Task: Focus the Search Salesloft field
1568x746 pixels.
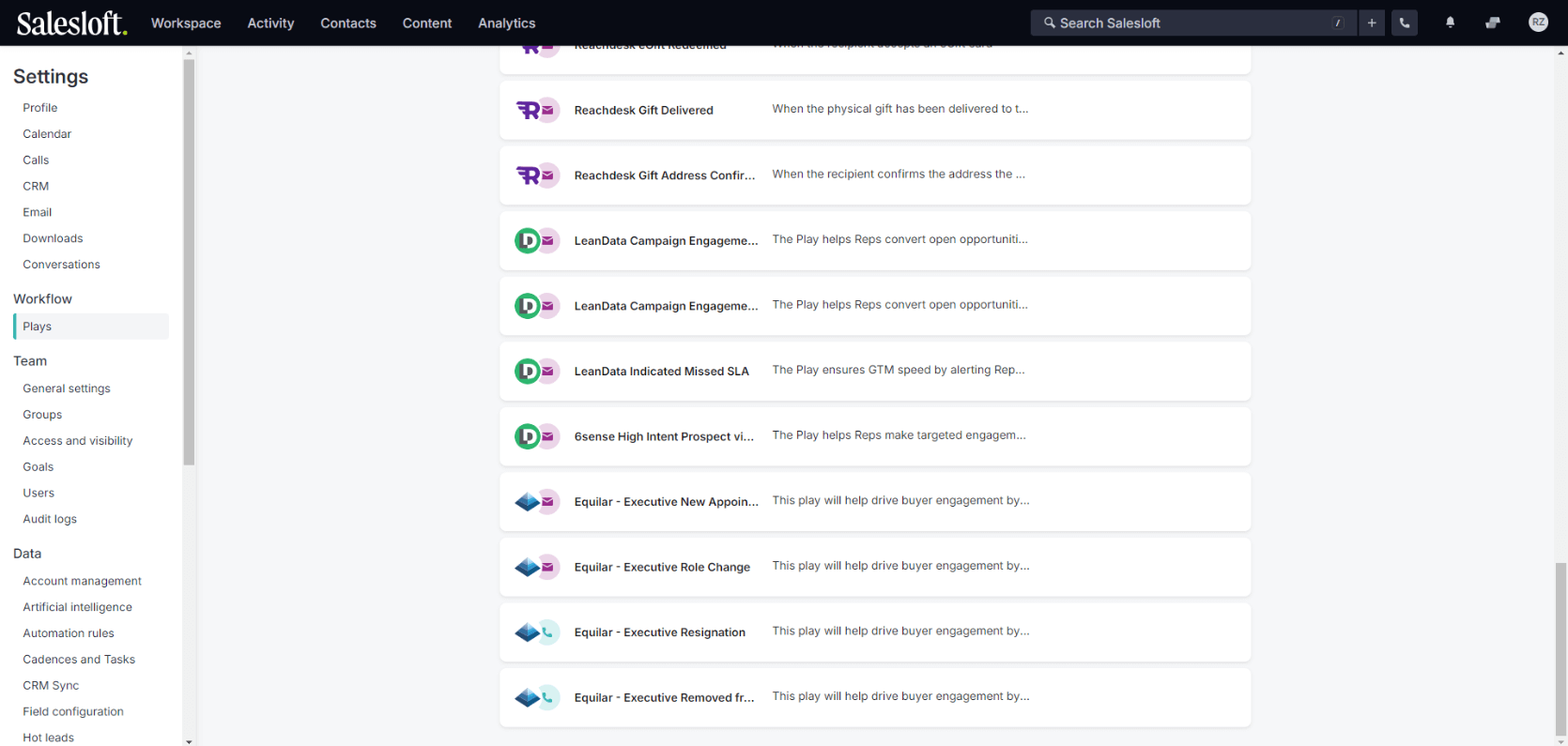Action: [1193, 23]
